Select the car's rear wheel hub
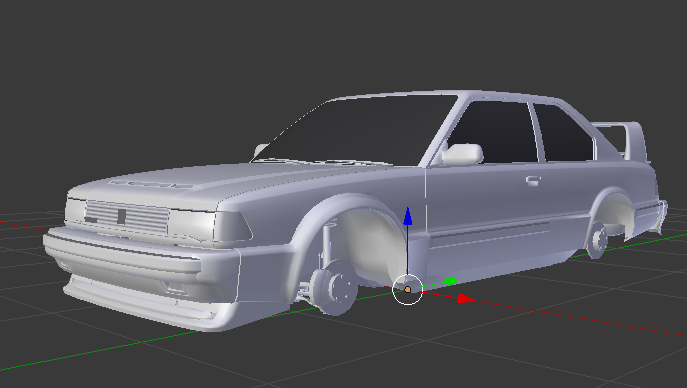The image size is (687, 388). (598, 240)
